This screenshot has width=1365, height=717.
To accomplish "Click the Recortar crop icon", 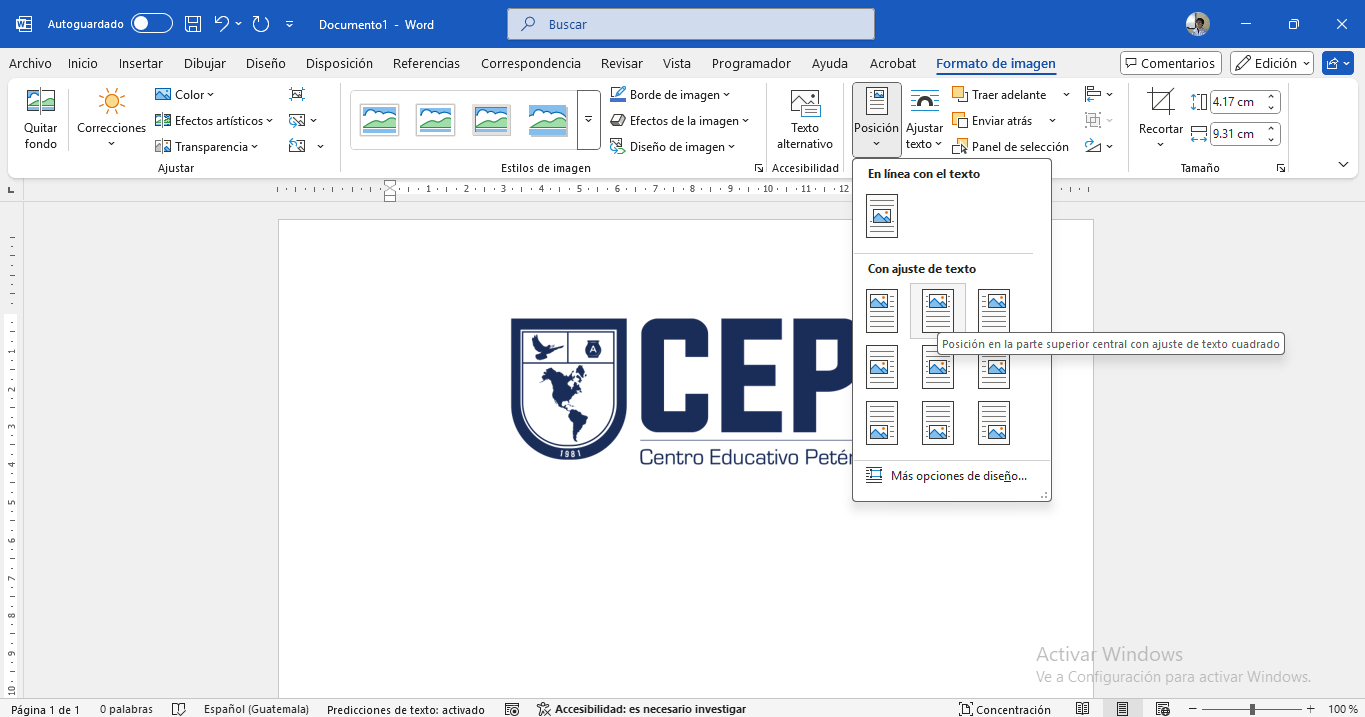I will (x=1161, y=101).
